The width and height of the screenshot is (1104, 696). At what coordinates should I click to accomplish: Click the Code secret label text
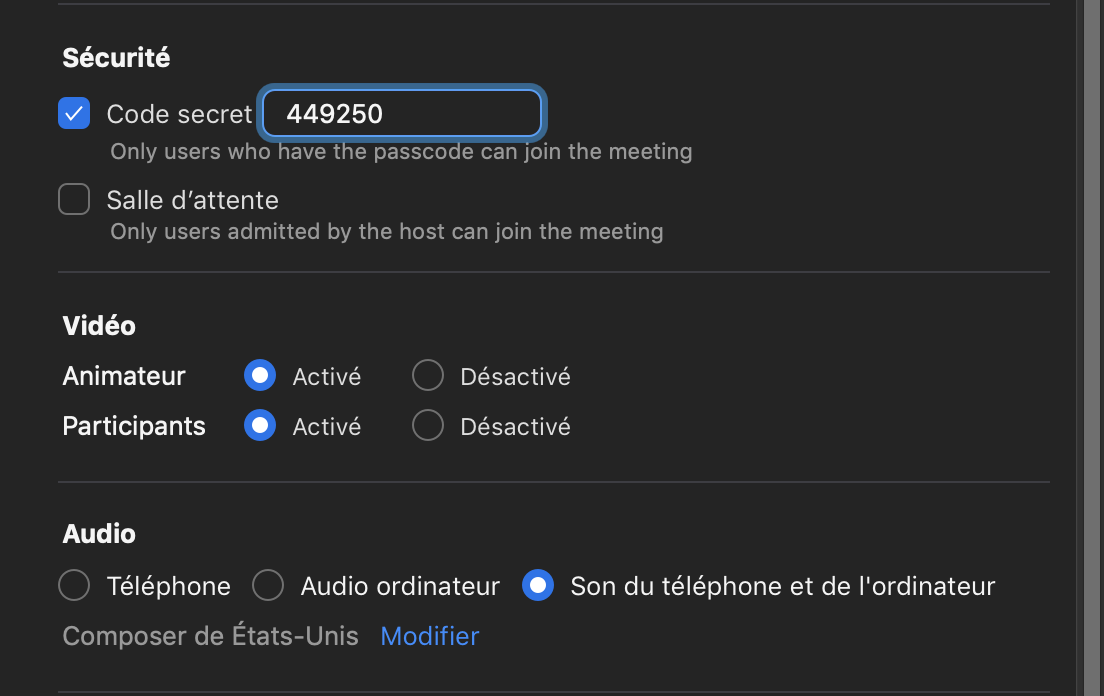click(179, 114)
